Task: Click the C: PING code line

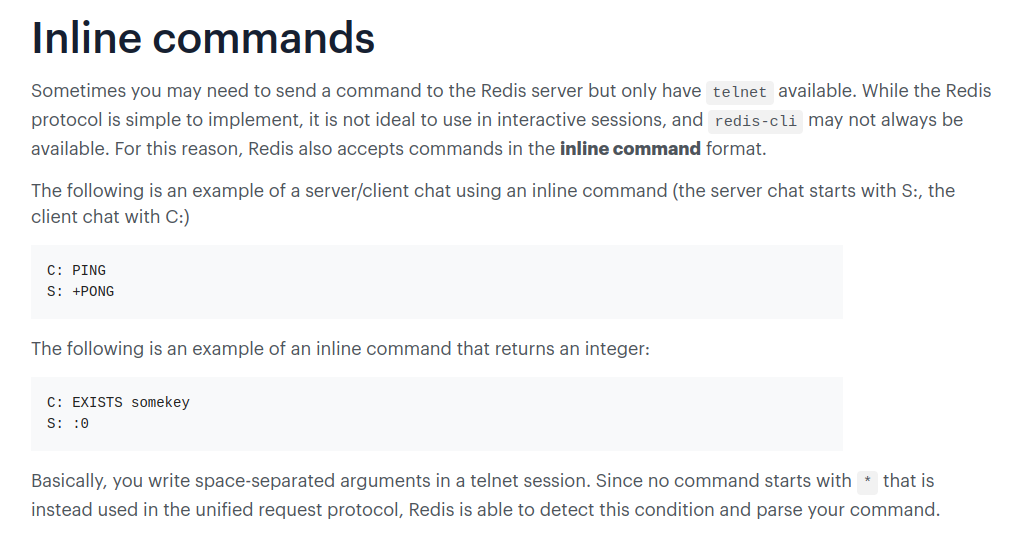Action: tap(76, 270)
